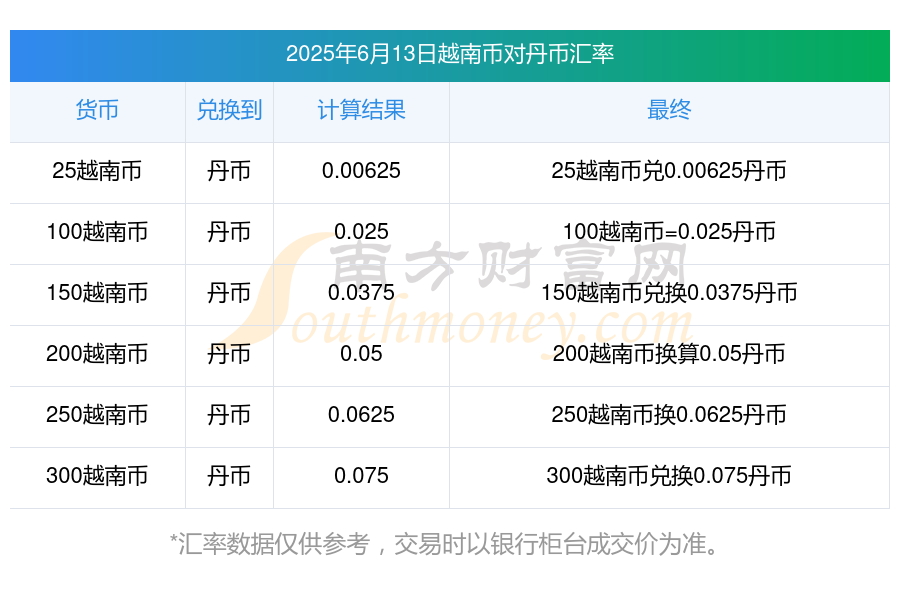Select the value 0.025 in the 计算结果 column
Screen dimensions: 900x600
(361, 232)
